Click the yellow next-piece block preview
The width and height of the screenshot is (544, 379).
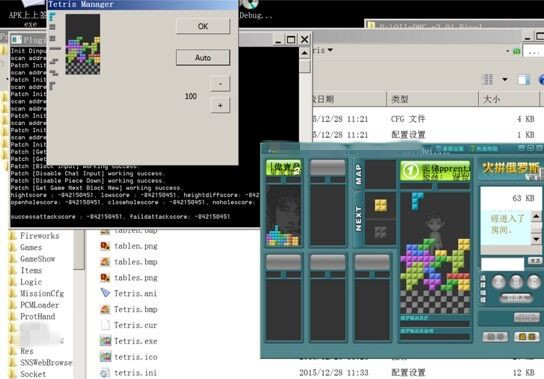click(x=381, y=205)
